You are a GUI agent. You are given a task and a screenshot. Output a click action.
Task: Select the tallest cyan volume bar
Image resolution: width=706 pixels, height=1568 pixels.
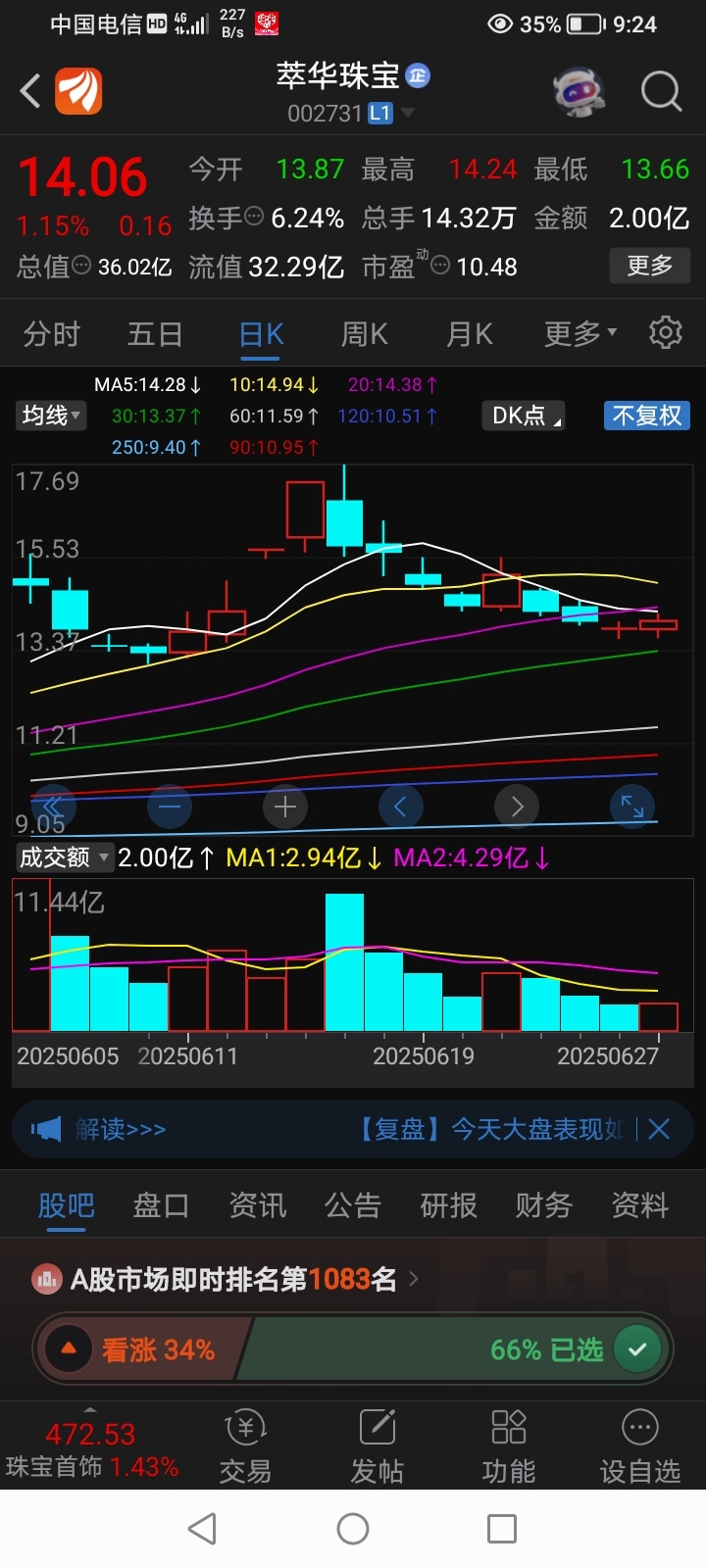[x=344, y=962]
